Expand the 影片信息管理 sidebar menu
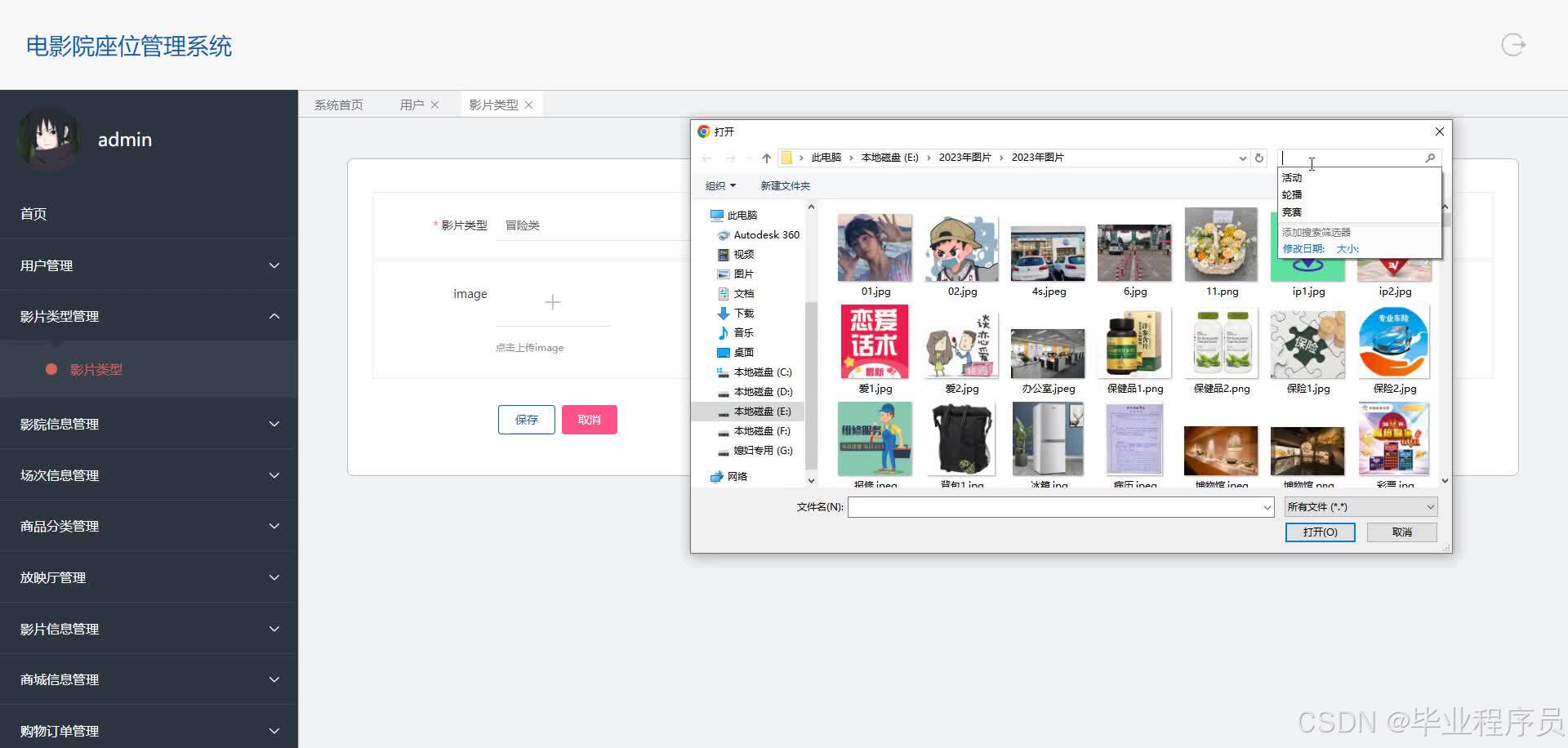This screenshot has height=748, width=1568. 149,629
